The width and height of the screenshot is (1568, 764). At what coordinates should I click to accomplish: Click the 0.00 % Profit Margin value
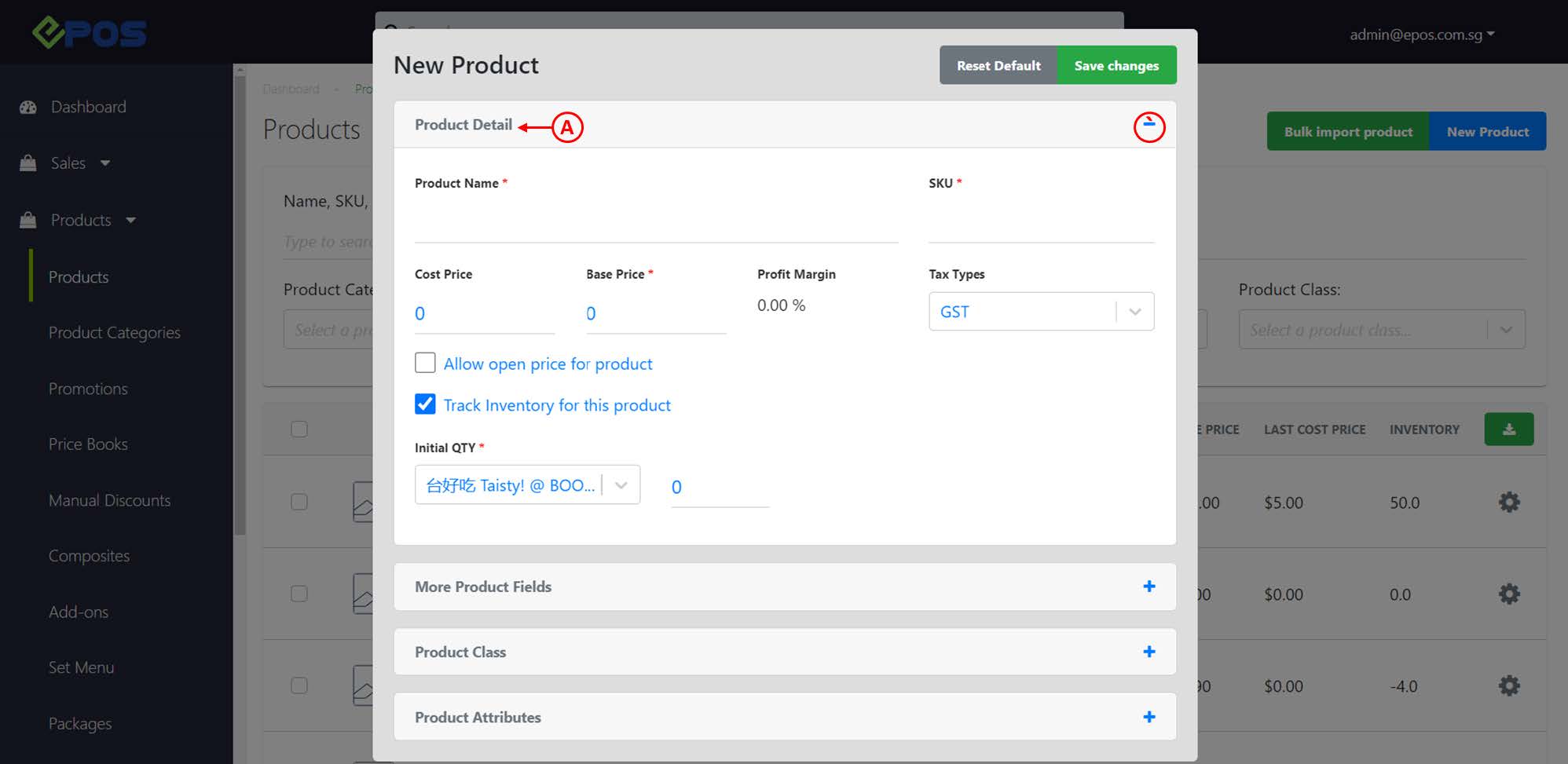coord(781,305)
